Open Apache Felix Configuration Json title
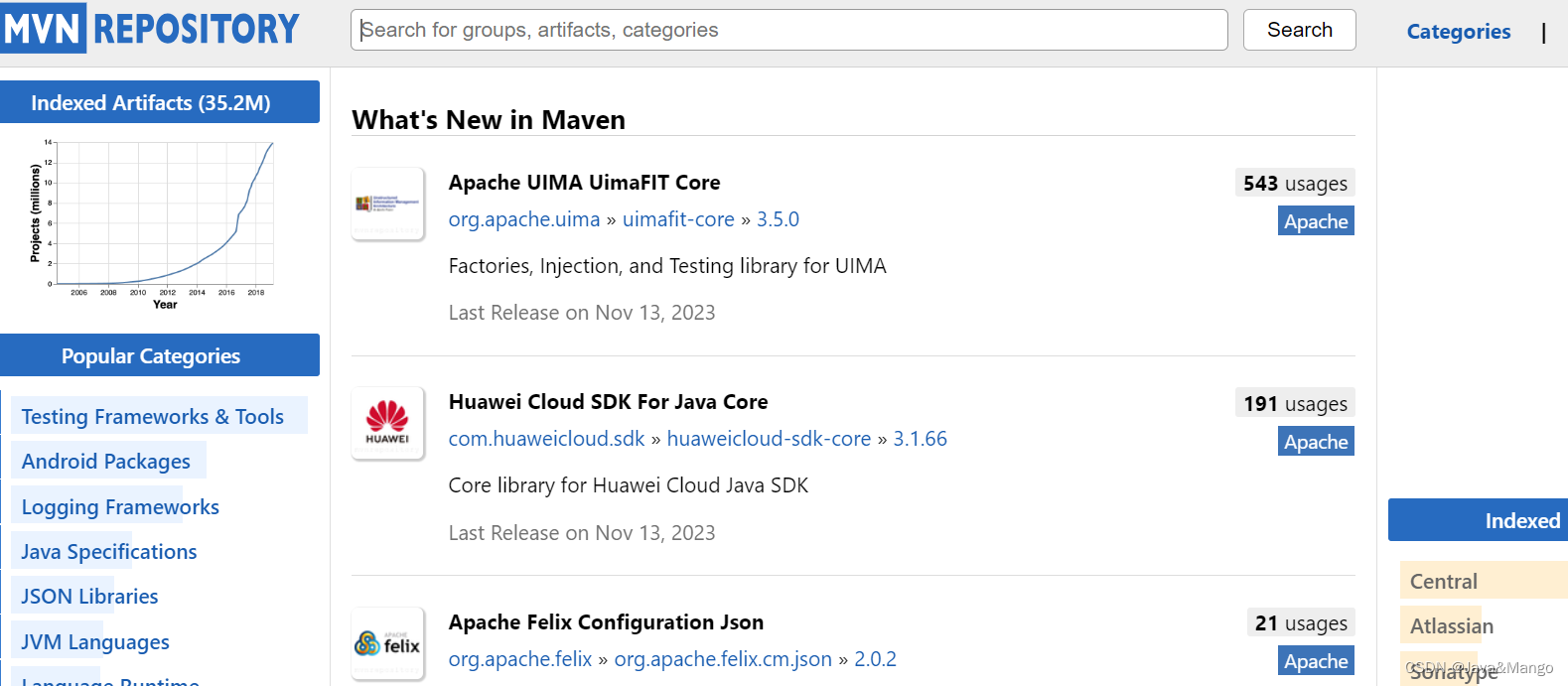Viewport: 1568px width, 686px height. pos(606,622)
